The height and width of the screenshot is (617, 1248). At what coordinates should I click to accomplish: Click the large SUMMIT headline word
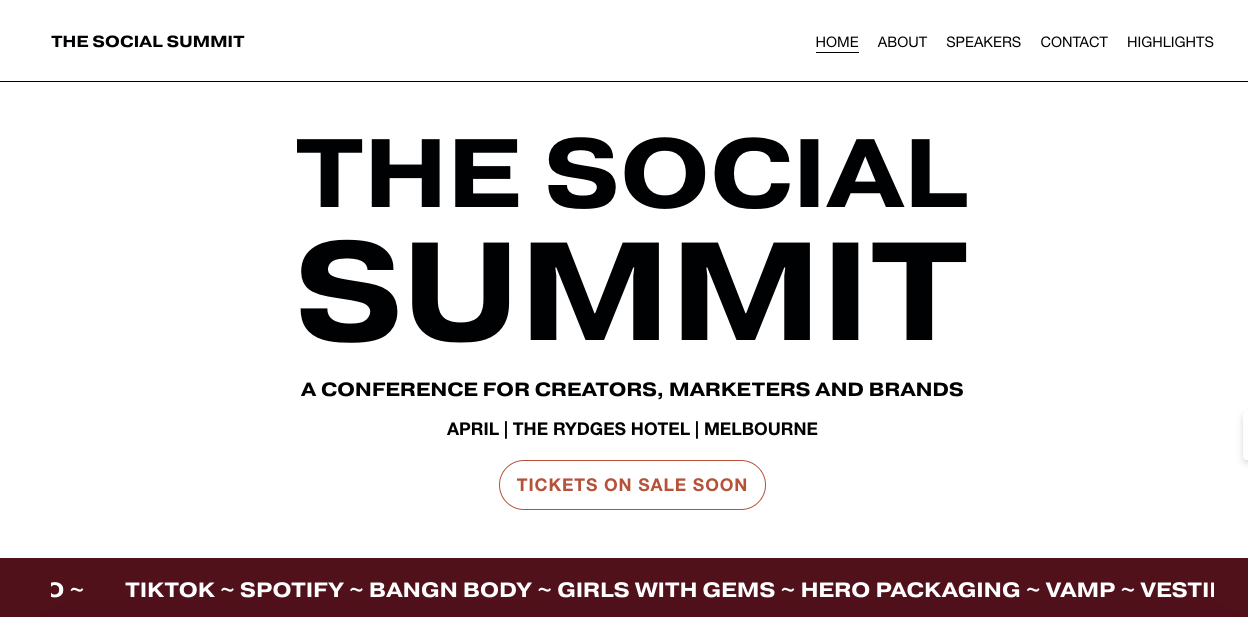coord(632,290)
